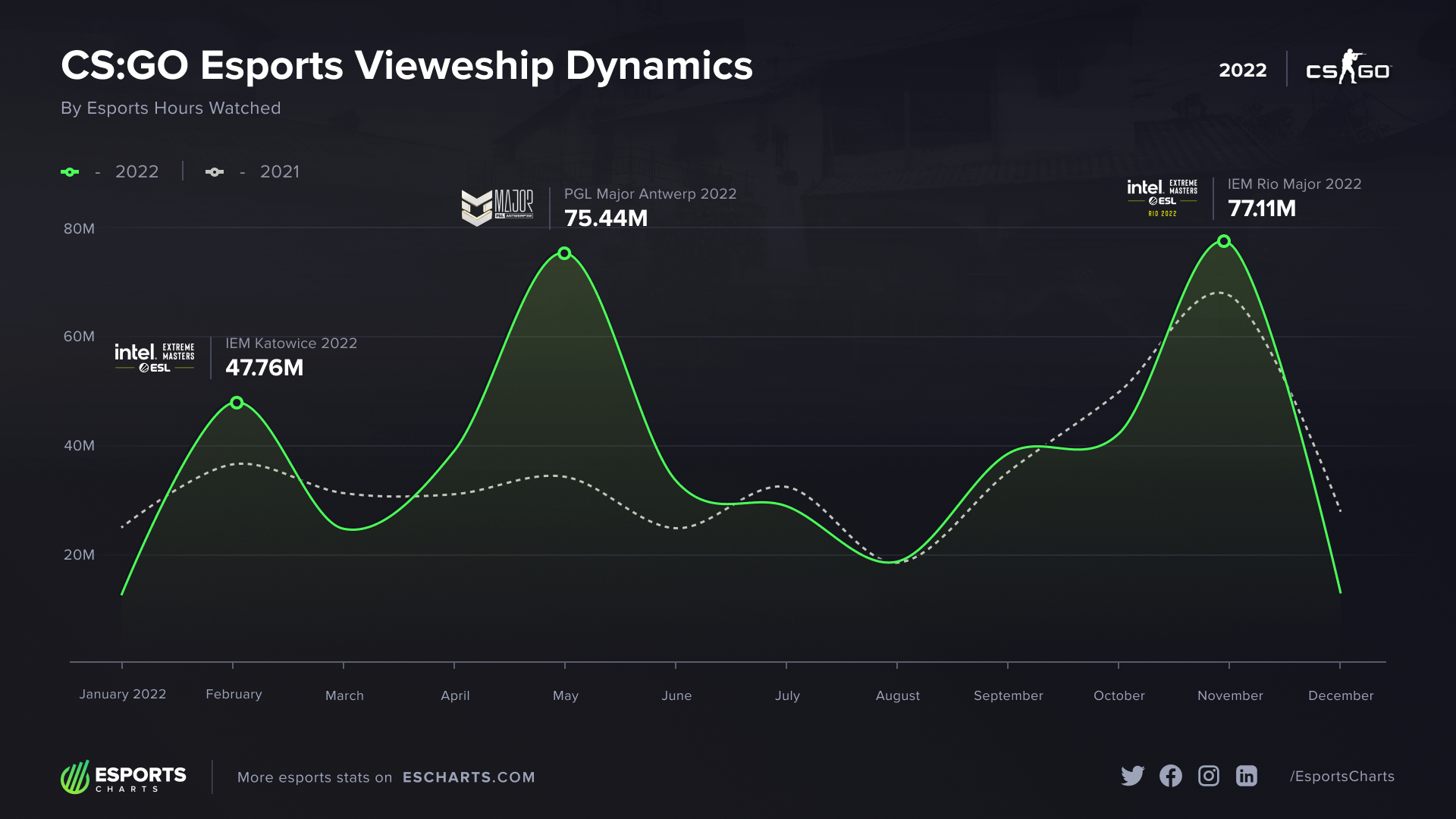The image size is (1456, 819).
Task: Click the November peak data point
Action: tap(1224, 241)
